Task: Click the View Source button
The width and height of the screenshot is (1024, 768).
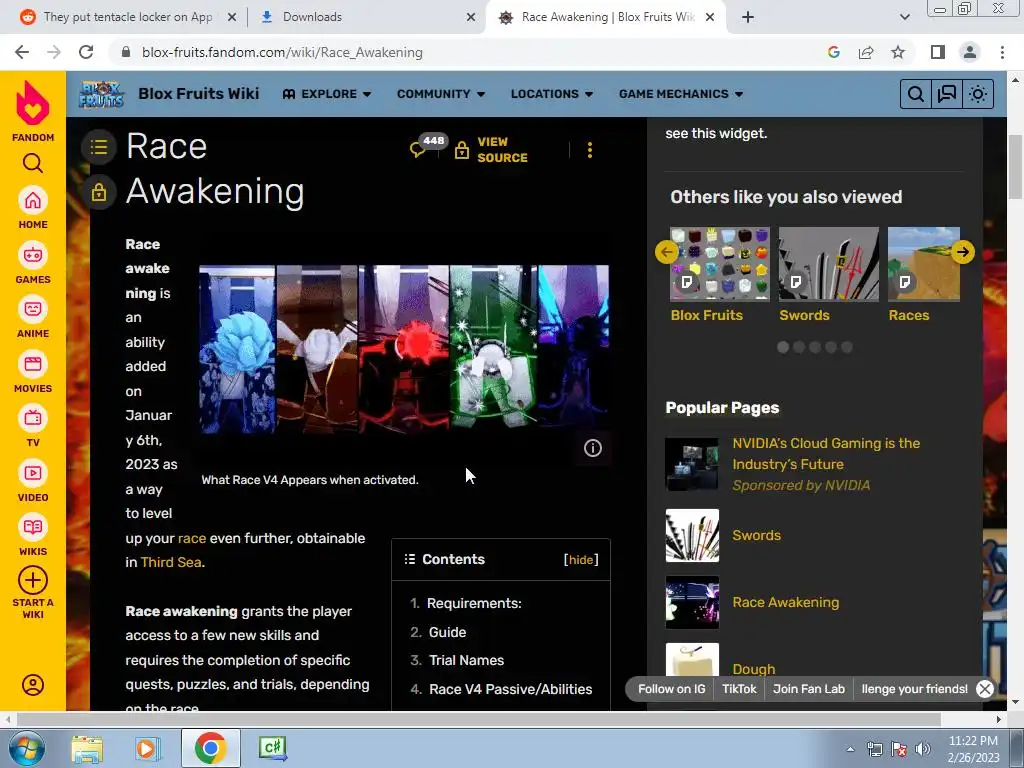Action: pos(492,150)
